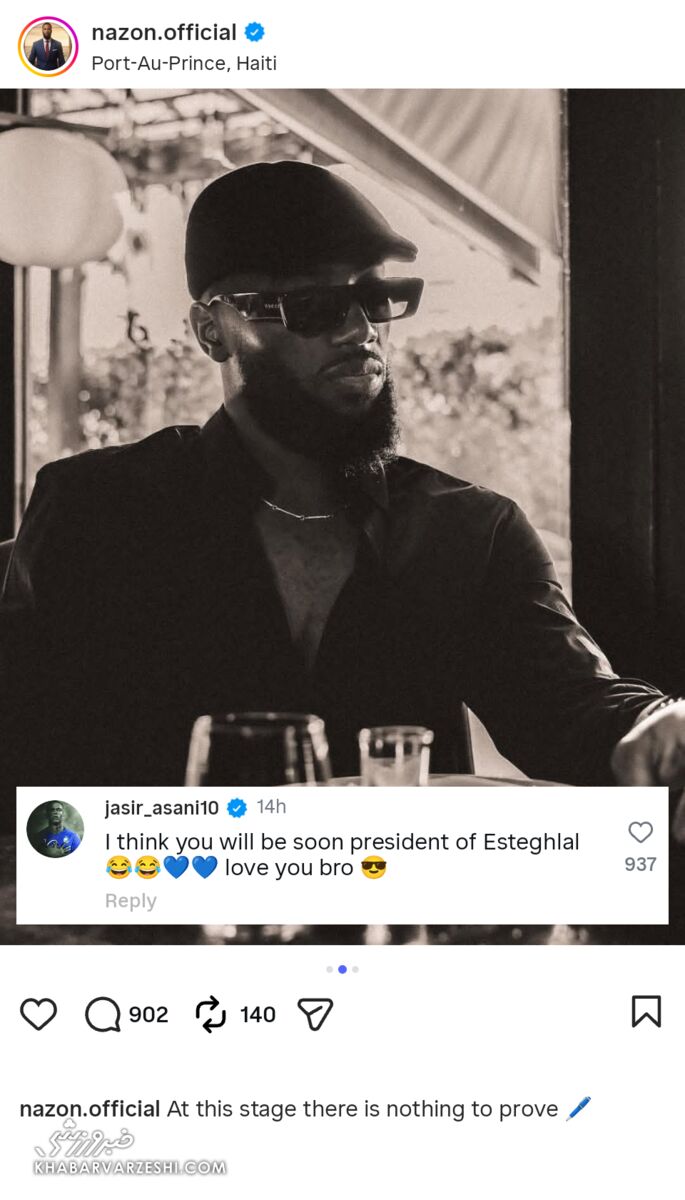Open jasir_asani10 username in the comment
Screen dimensions: 685x1200
point(162,808)
